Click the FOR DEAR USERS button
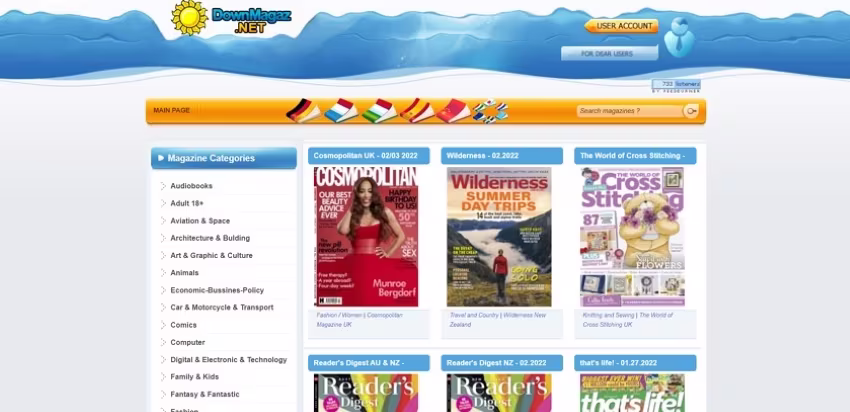 pos(609,53)
